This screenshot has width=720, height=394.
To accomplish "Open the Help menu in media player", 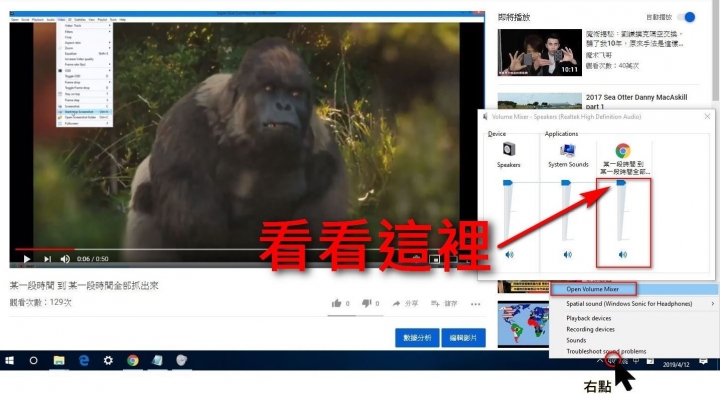I will [123, 20].
